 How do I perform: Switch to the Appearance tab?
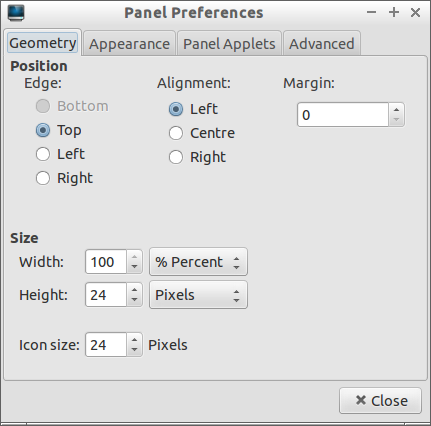point(129,44)
